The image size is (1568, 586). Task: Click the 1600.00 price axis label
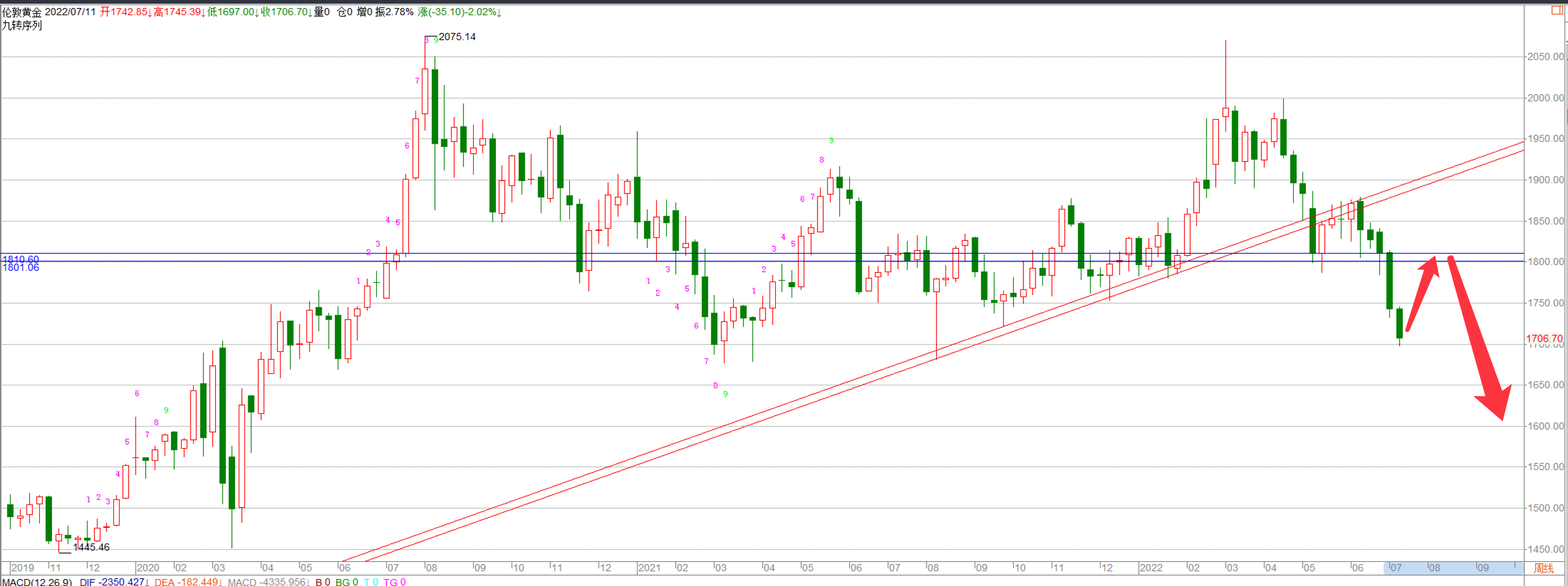1546,426
